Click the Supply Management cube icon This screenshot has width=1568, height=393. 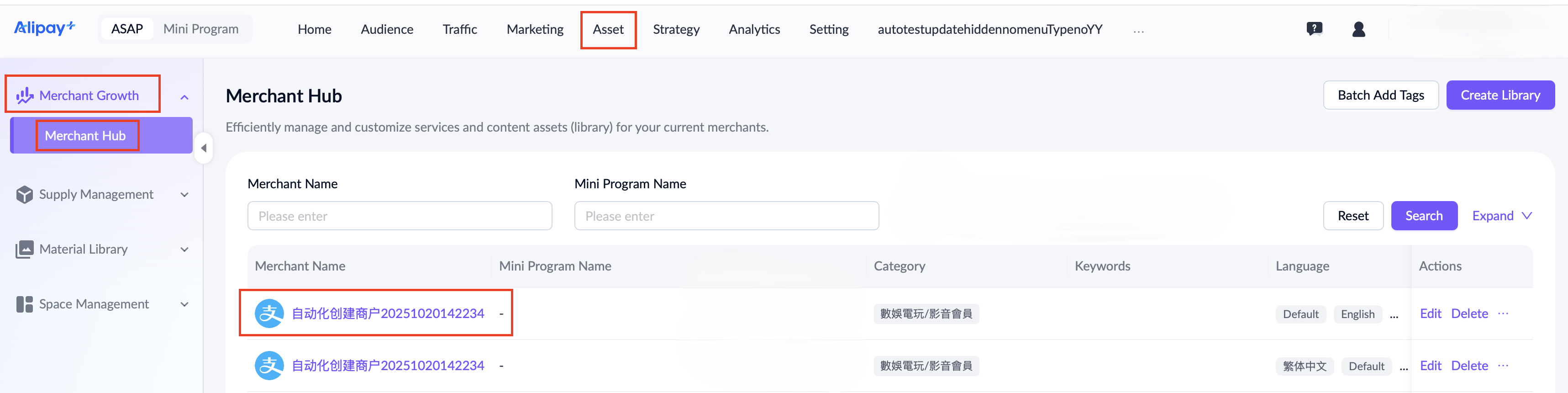[x=24, y=194]
